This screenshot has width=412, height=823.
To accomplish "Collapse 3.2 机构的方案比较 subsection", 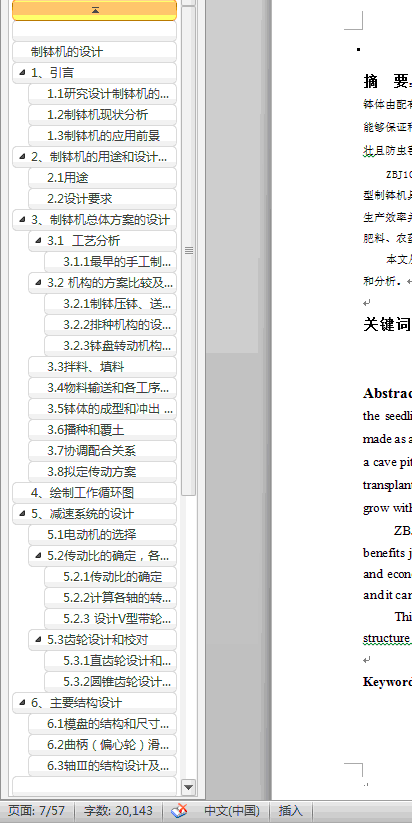I will coord(38,282).
